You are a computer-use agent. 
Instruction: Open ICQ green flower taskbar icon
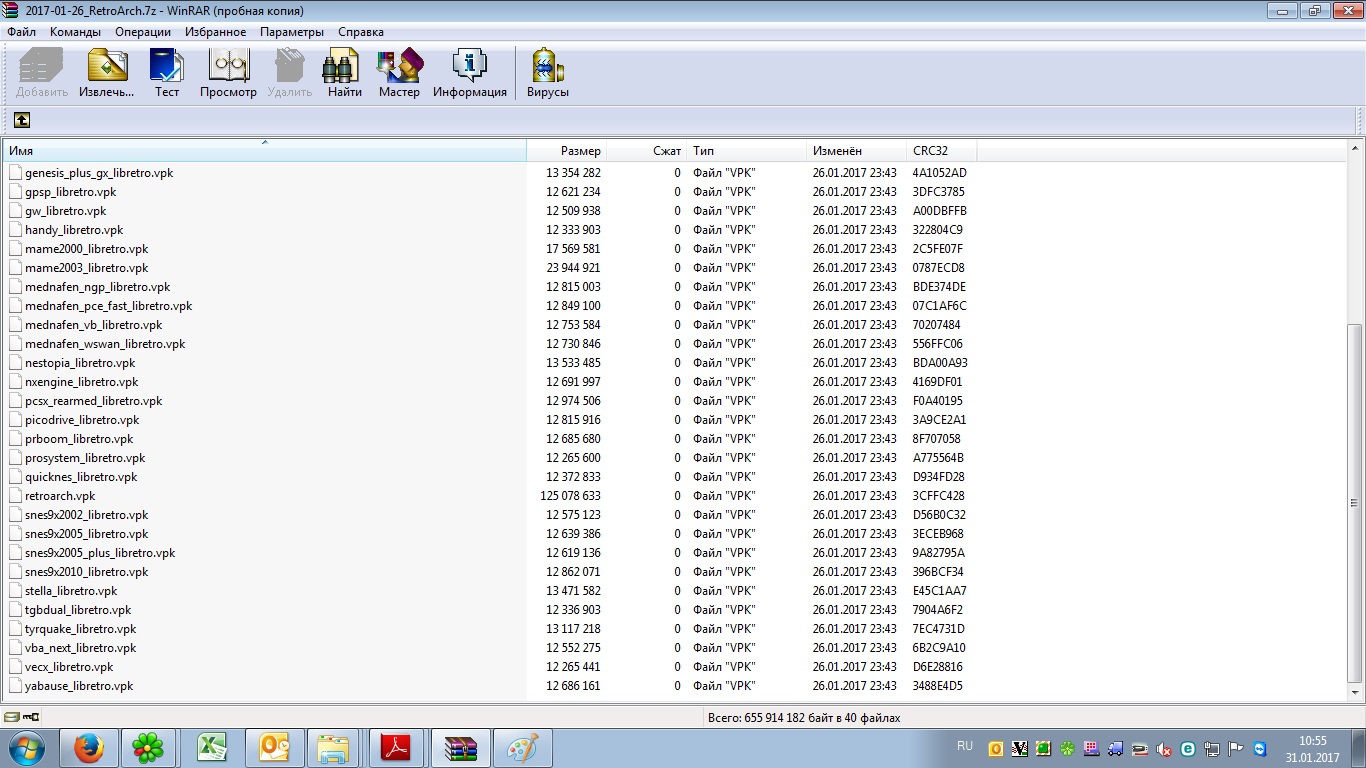[x=149, y=748]
